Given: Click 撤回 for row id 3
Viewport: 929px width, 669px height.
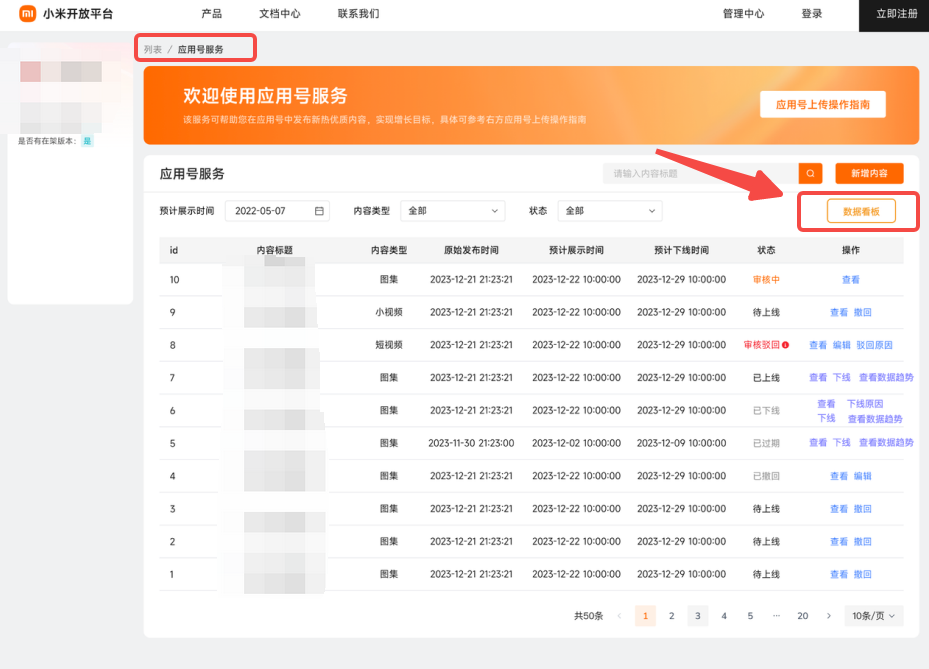Looking at the screenshot, I should point(863,508).
